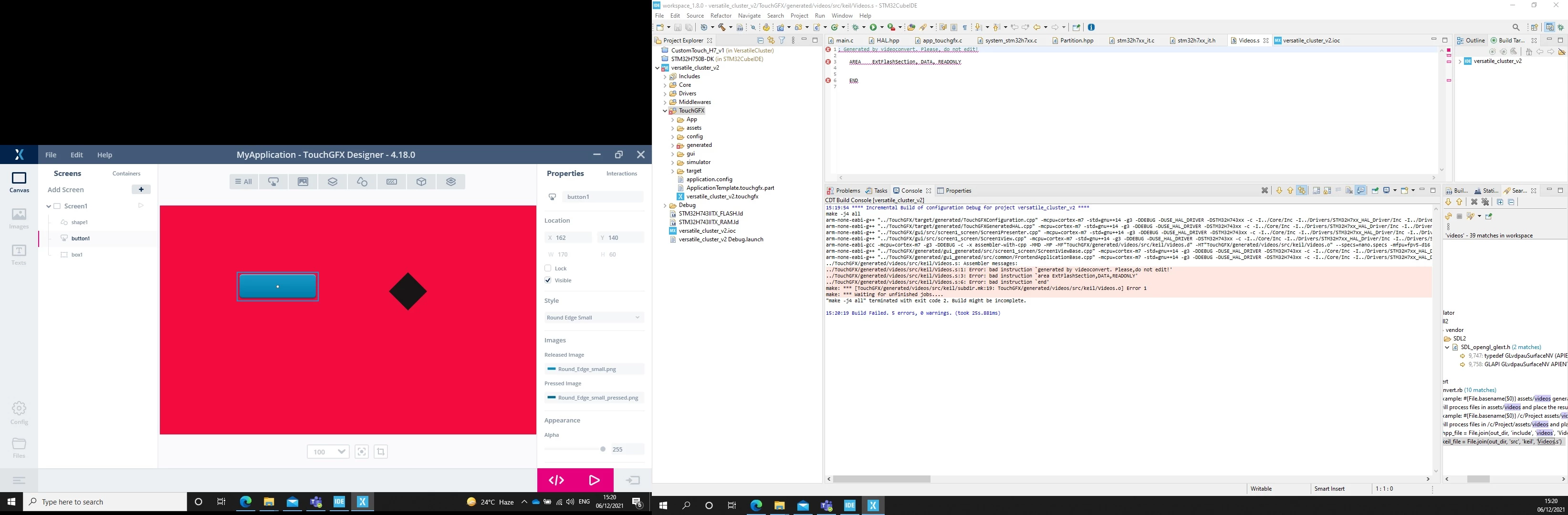Image resolution: width=1568 pixels, height=515 pixels.
Task: Click the Debug bug icon in IDE toolbar
Action: (855, 27)
